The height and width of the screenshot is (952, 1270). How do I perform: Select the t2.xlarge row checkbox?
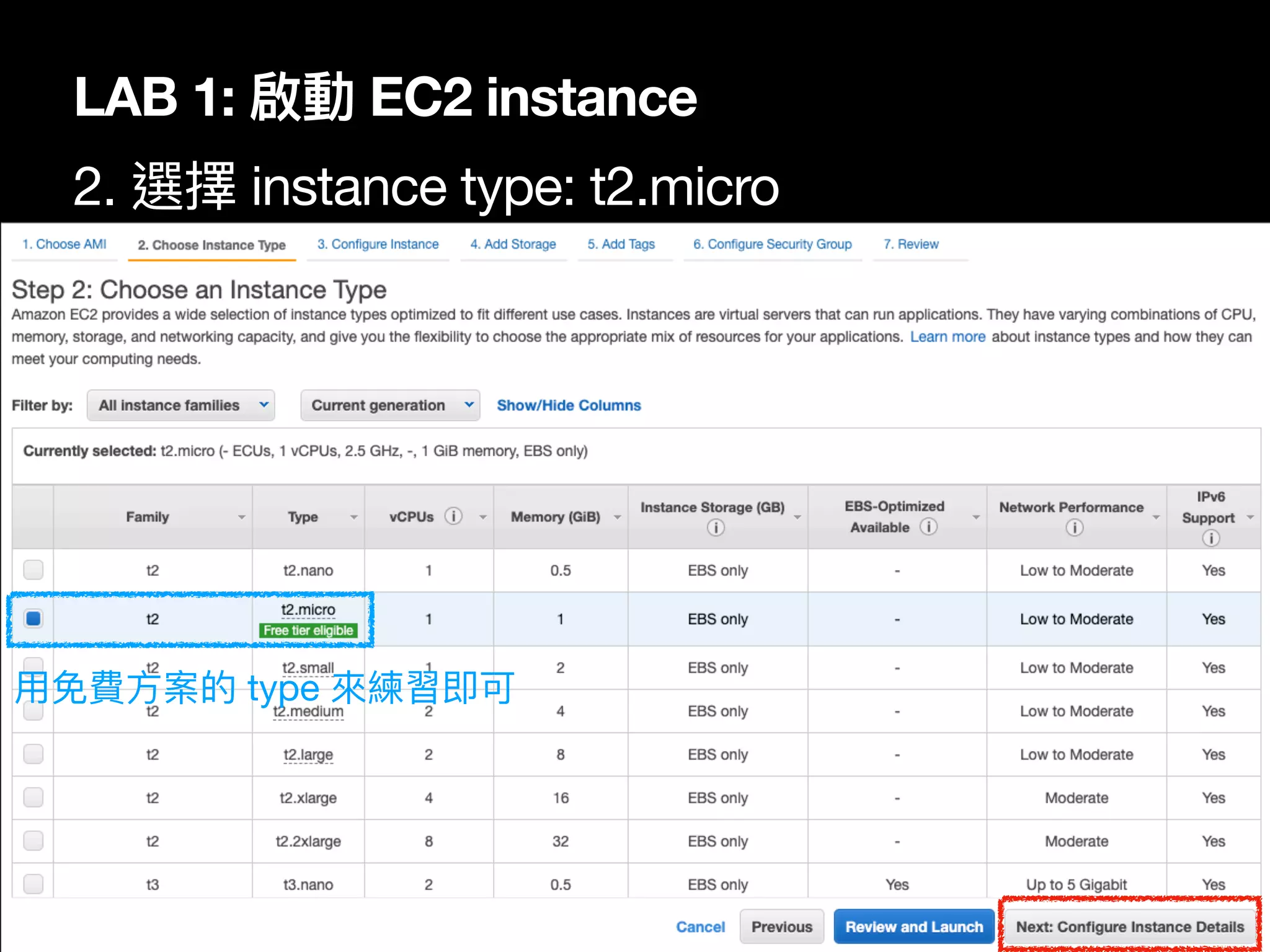33,798
